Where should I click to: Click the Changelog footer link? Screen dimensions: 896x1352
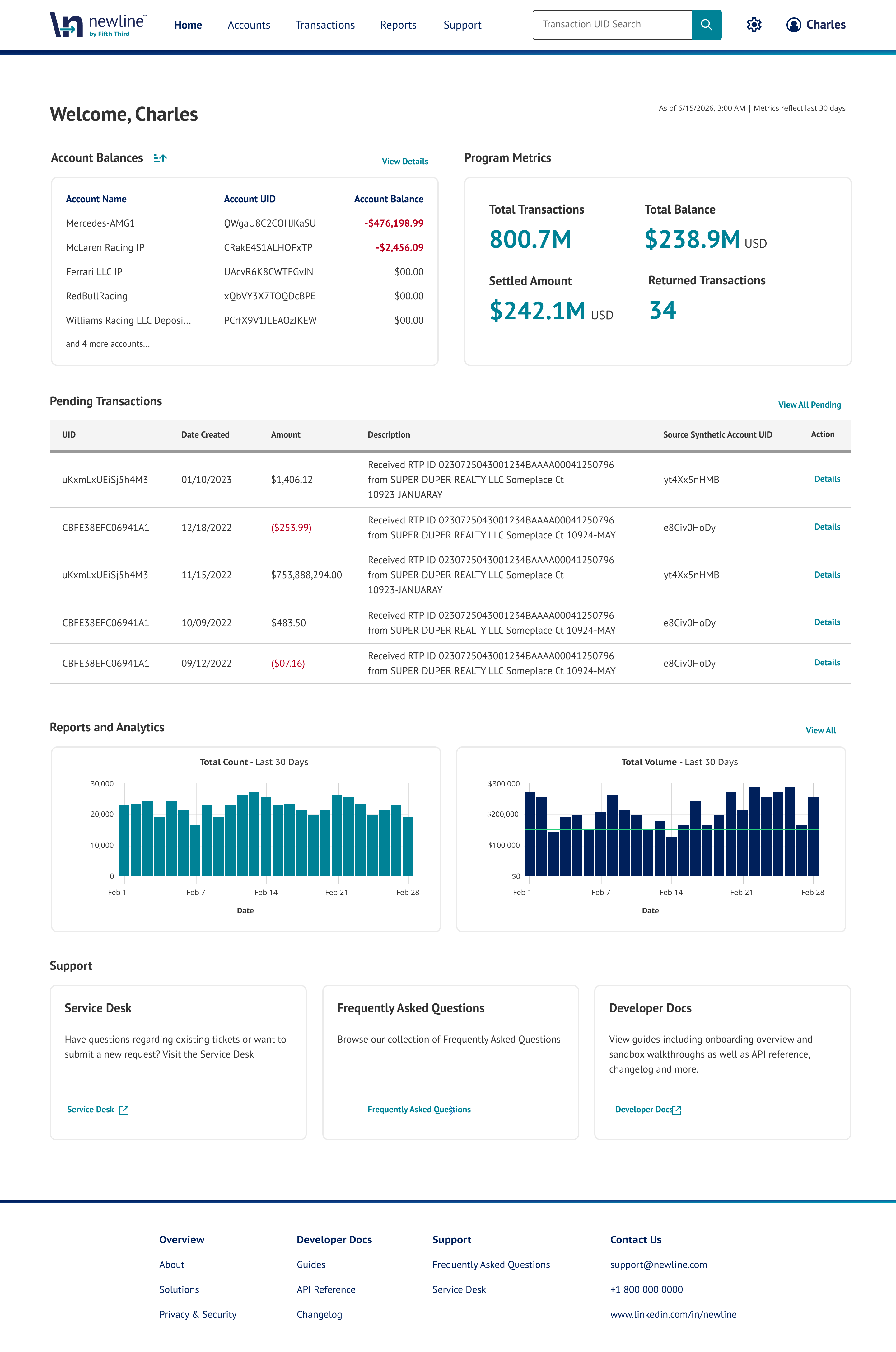(319, 1314)
